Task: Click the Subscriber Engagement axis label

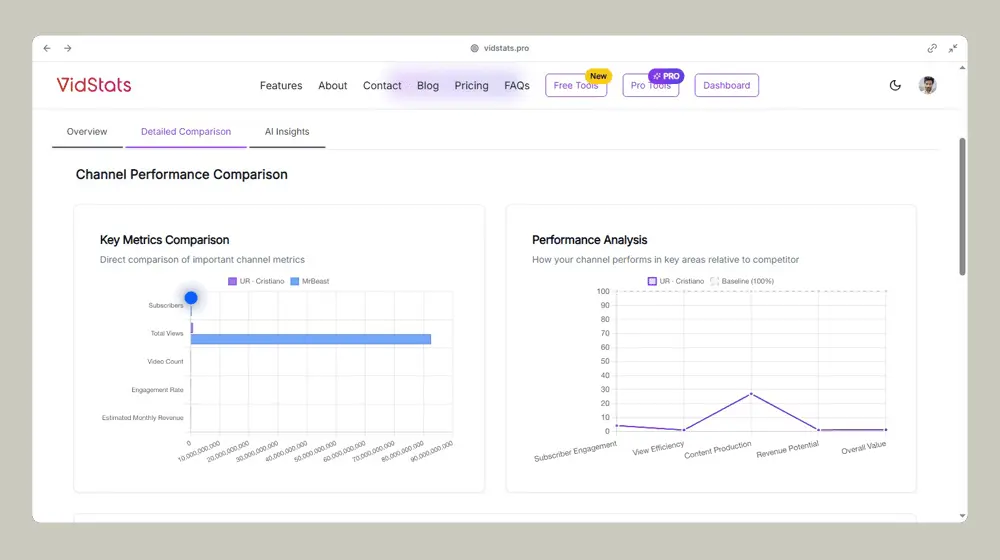Action: 575,451
